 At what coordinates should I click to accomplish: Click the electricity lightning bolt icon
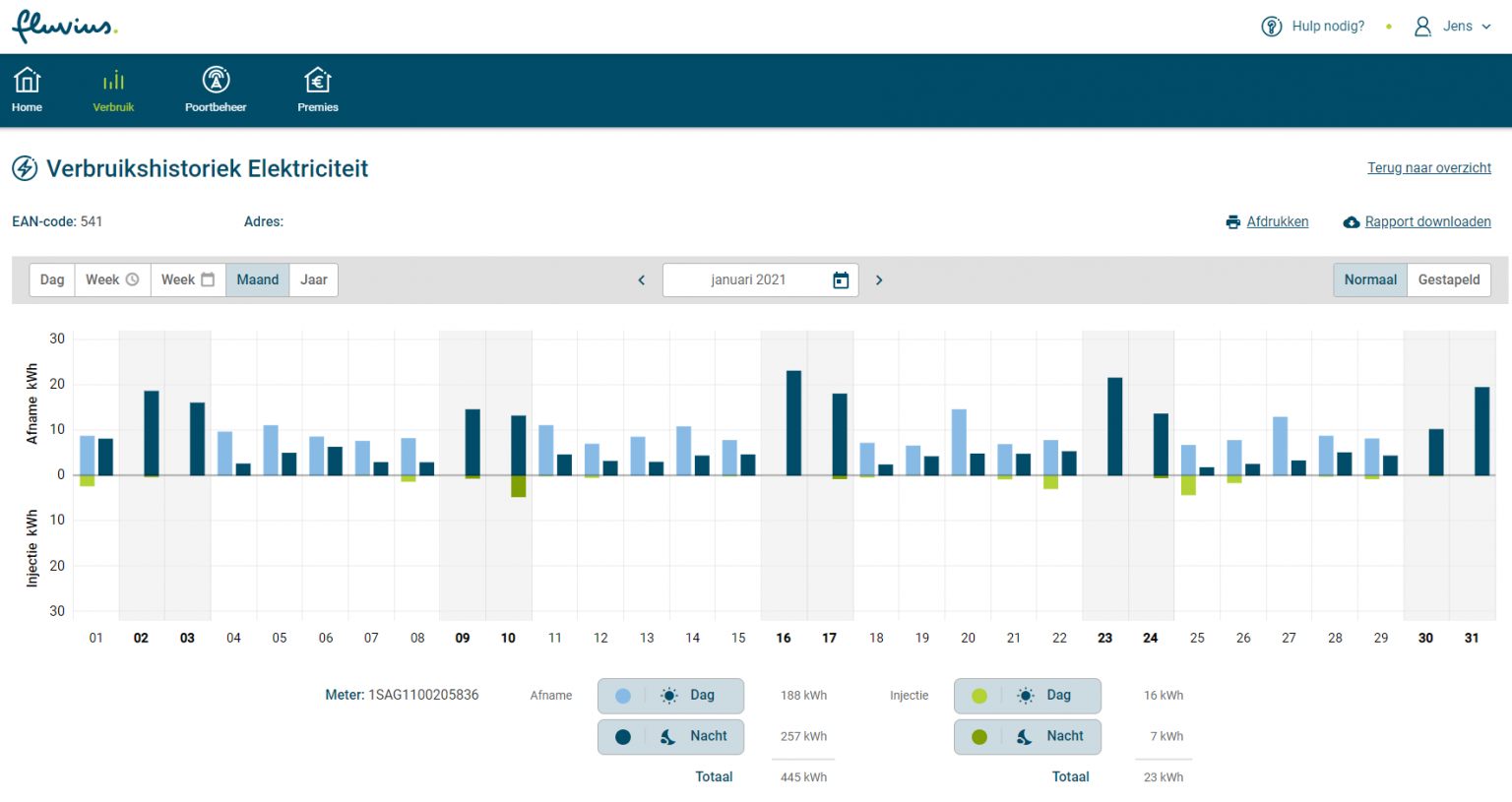point(24,167)
